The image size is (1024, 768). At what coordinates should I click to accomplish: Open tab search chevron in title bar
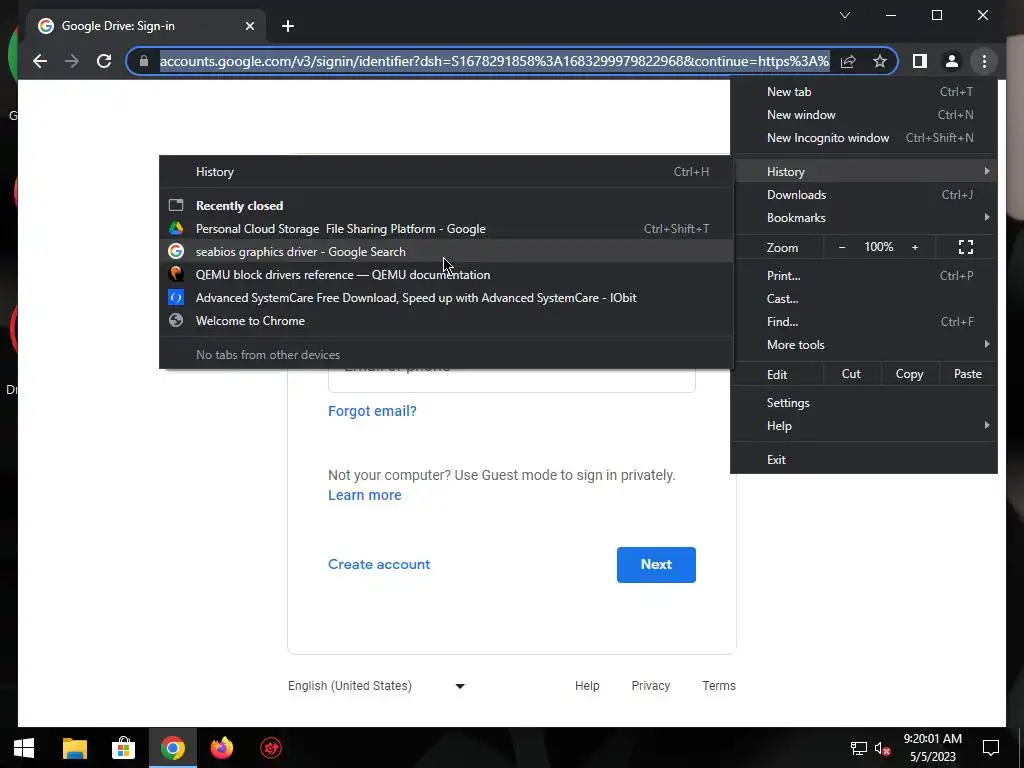coord(844,15)
